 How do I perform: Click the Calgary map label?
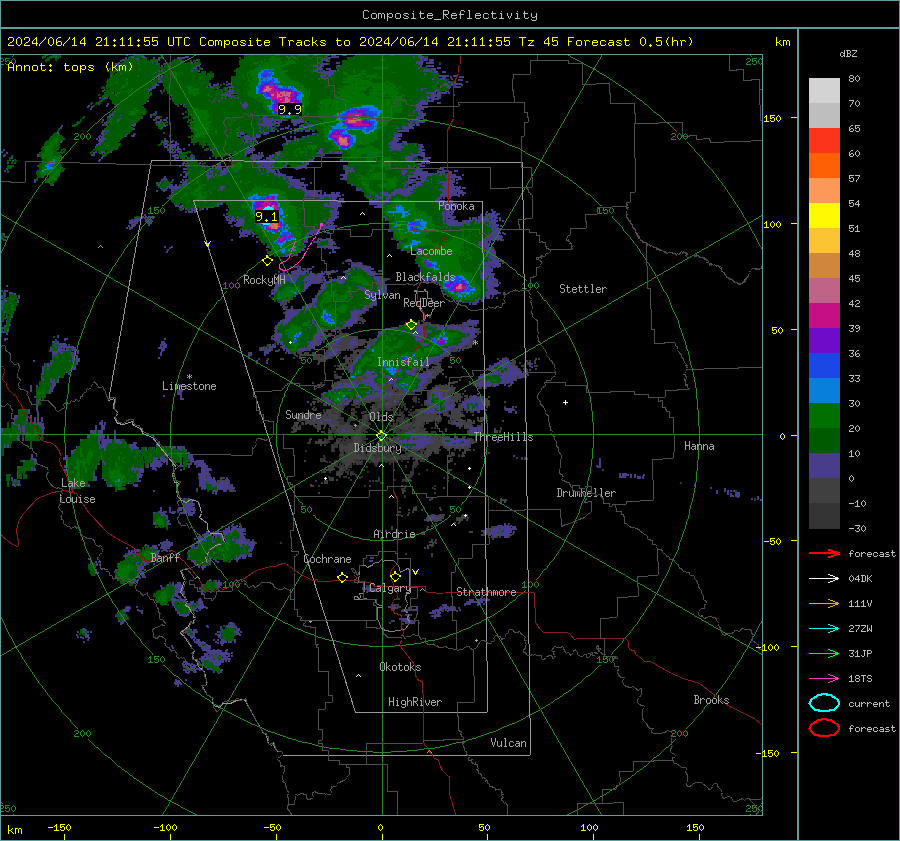coord(390,588)
